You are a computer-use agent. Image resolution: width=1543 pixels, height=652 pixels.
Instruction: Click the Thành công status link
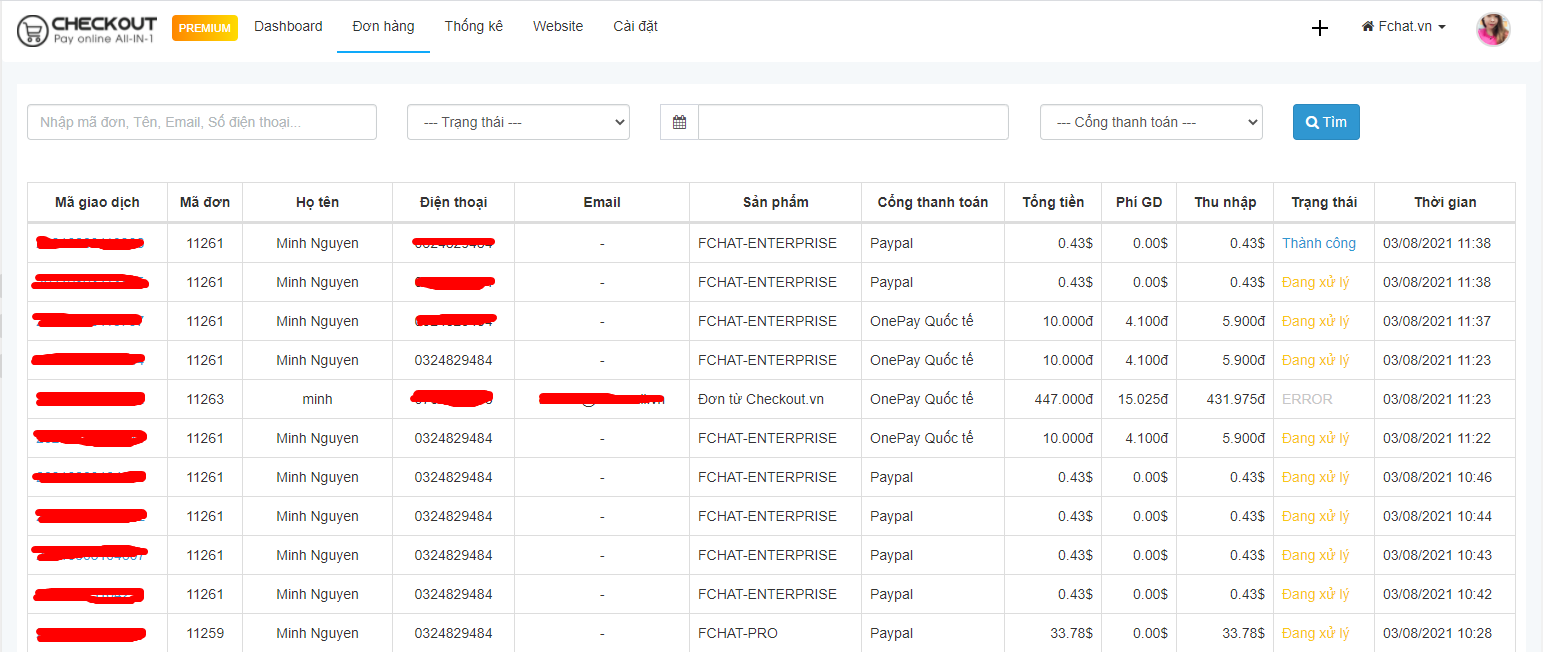tap(1319, 243)
